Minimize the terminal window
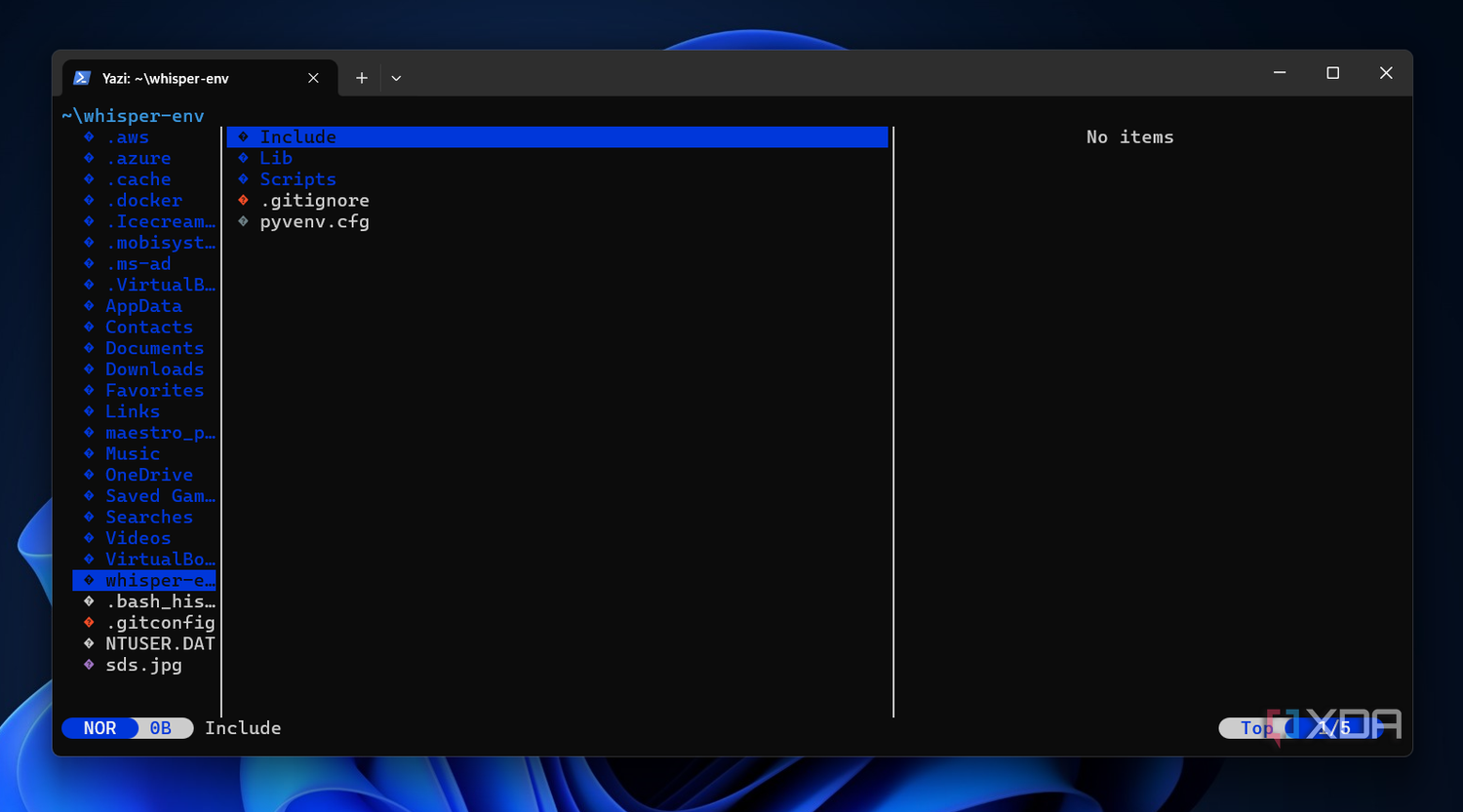Image resolution: width=1463 pixels, height=812 pixels. [x=1280, y=73]
